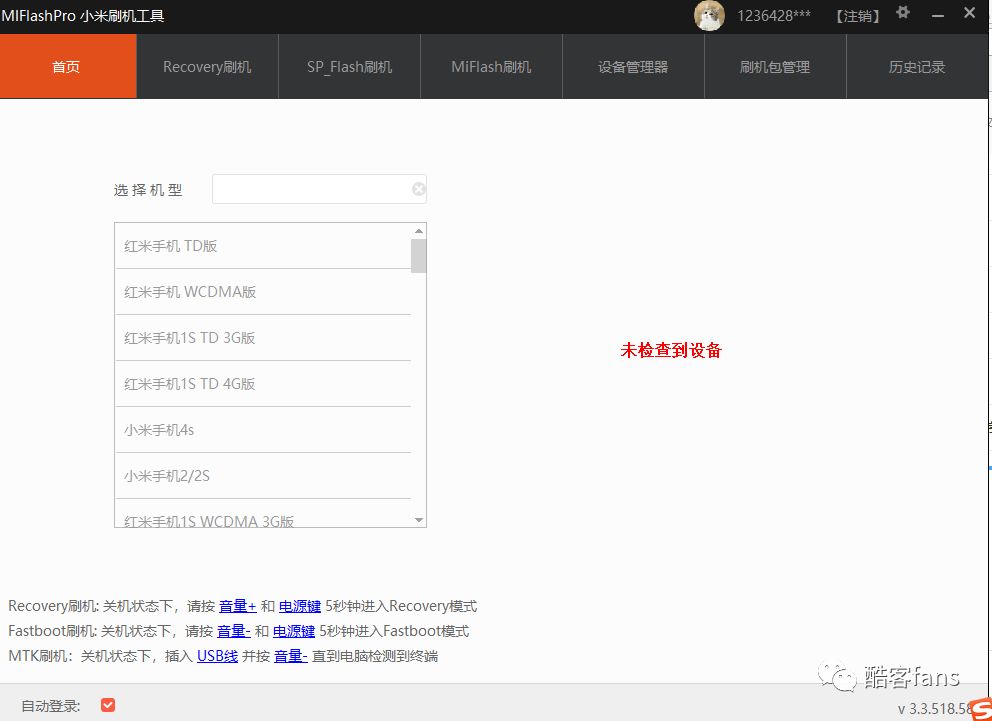Select 红米手机1S WCDMA 3G版 in the list

(263, 514)
